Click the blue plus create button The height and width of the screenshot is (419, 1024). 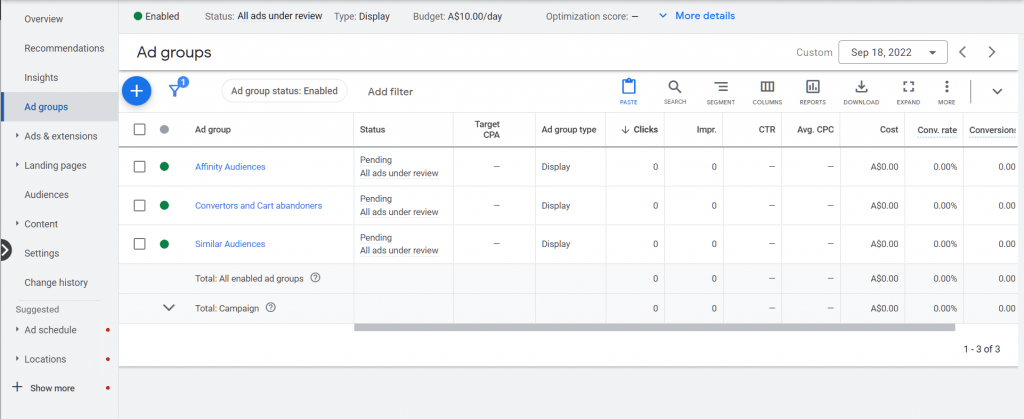[137, 91]
